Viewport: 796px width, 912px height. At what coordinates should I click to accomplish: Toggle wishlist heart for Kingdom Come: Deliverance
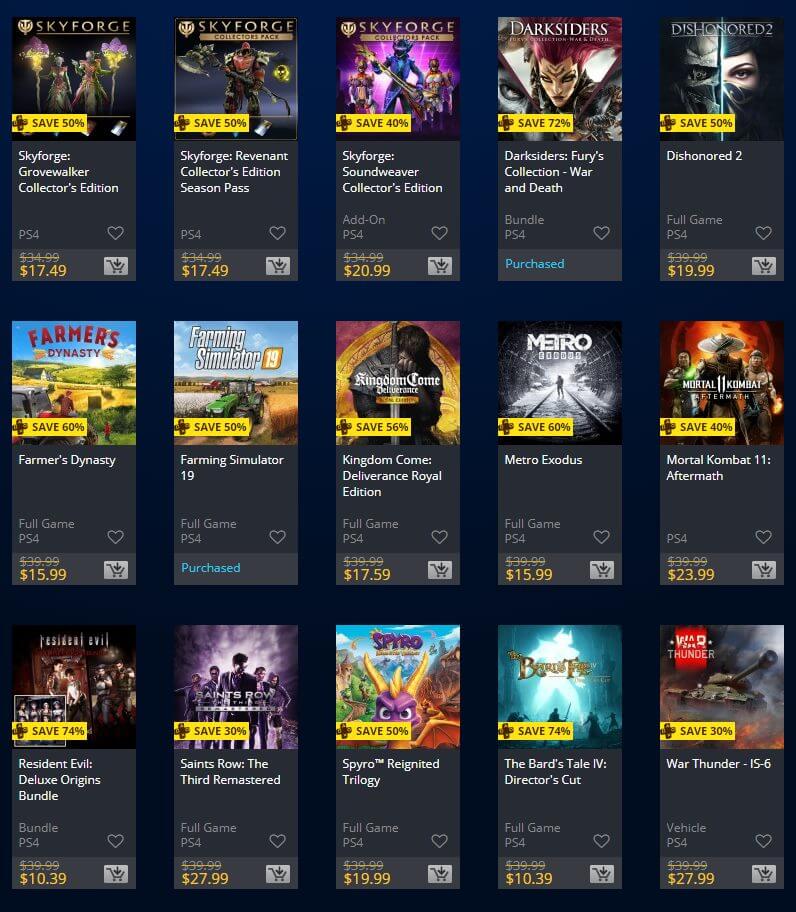[x=440, y=537]
